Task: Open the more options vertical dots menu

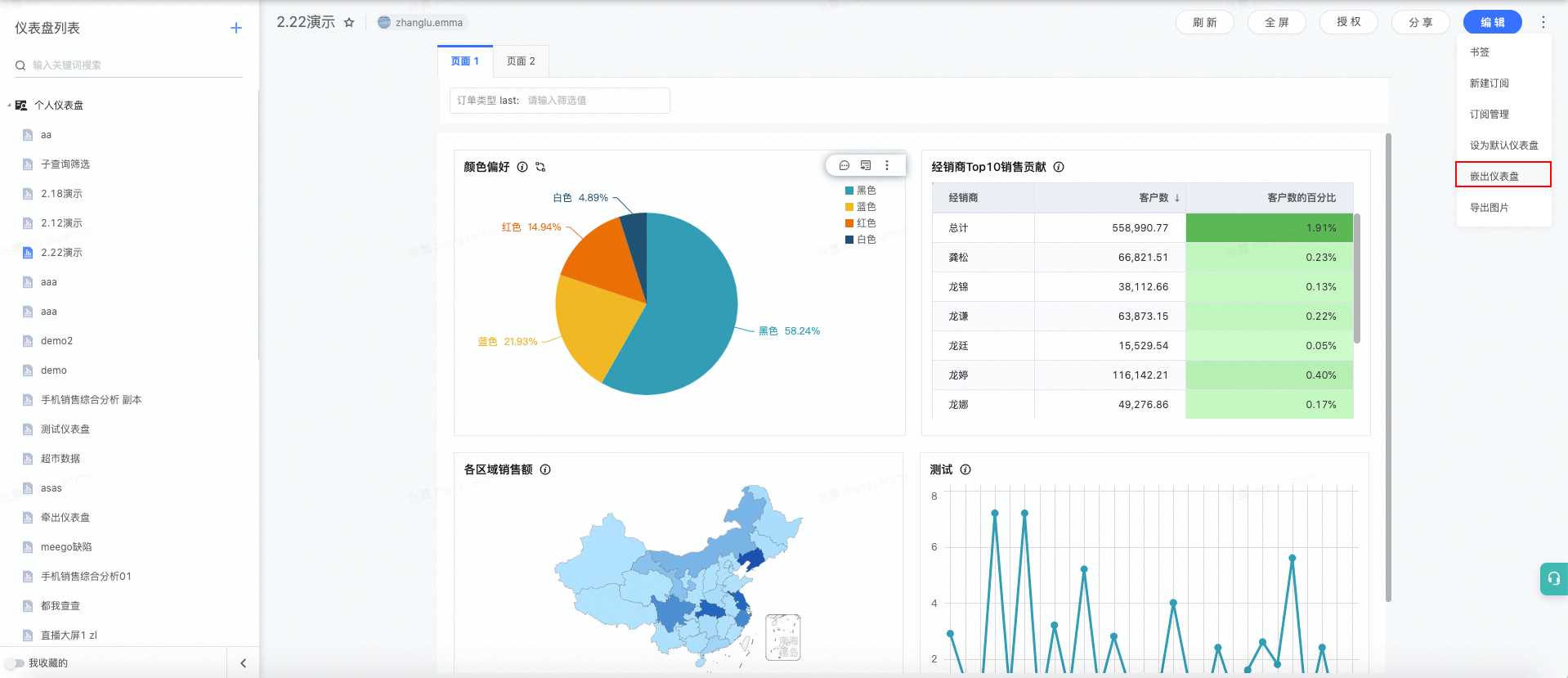Action: [1543, 22]
